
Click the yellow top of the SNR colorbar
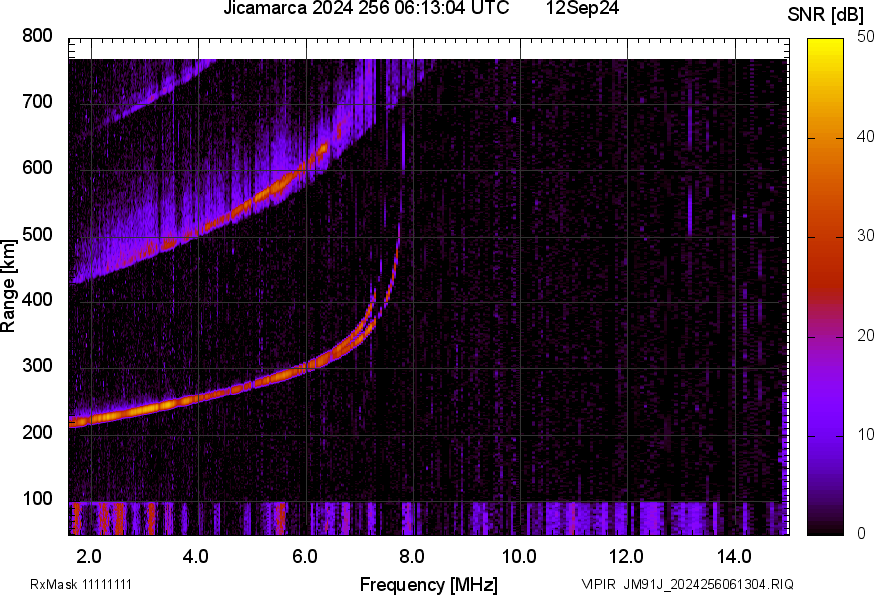tap(826, 45)
